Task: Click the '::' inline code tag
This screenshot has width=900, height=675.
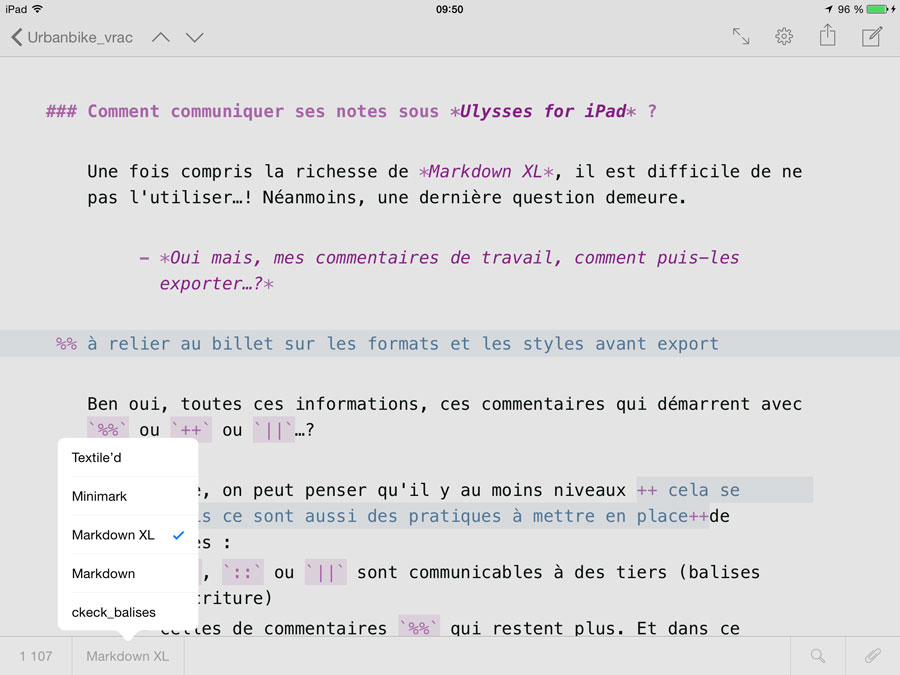Action: (243, 572)
